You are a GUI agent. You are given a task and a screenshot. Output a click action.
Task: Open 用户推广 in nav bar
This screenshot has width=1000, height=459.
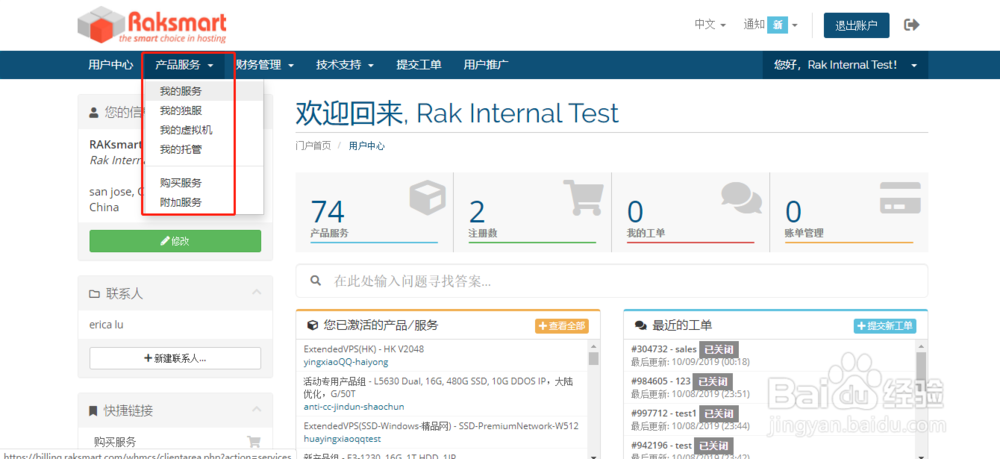click(486, 65)
